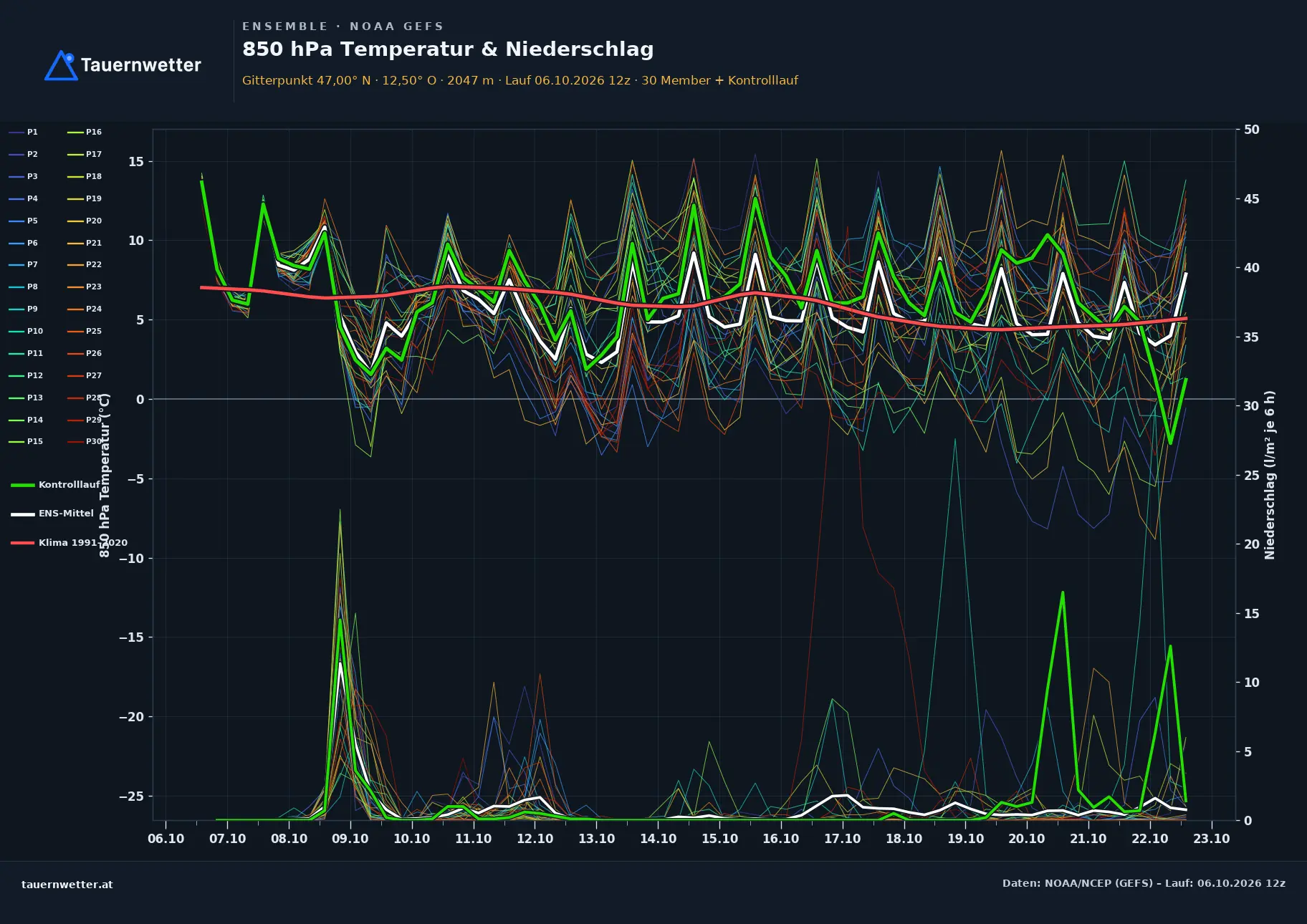
Task: Select legend entry P22
Action: pos(85,264)
